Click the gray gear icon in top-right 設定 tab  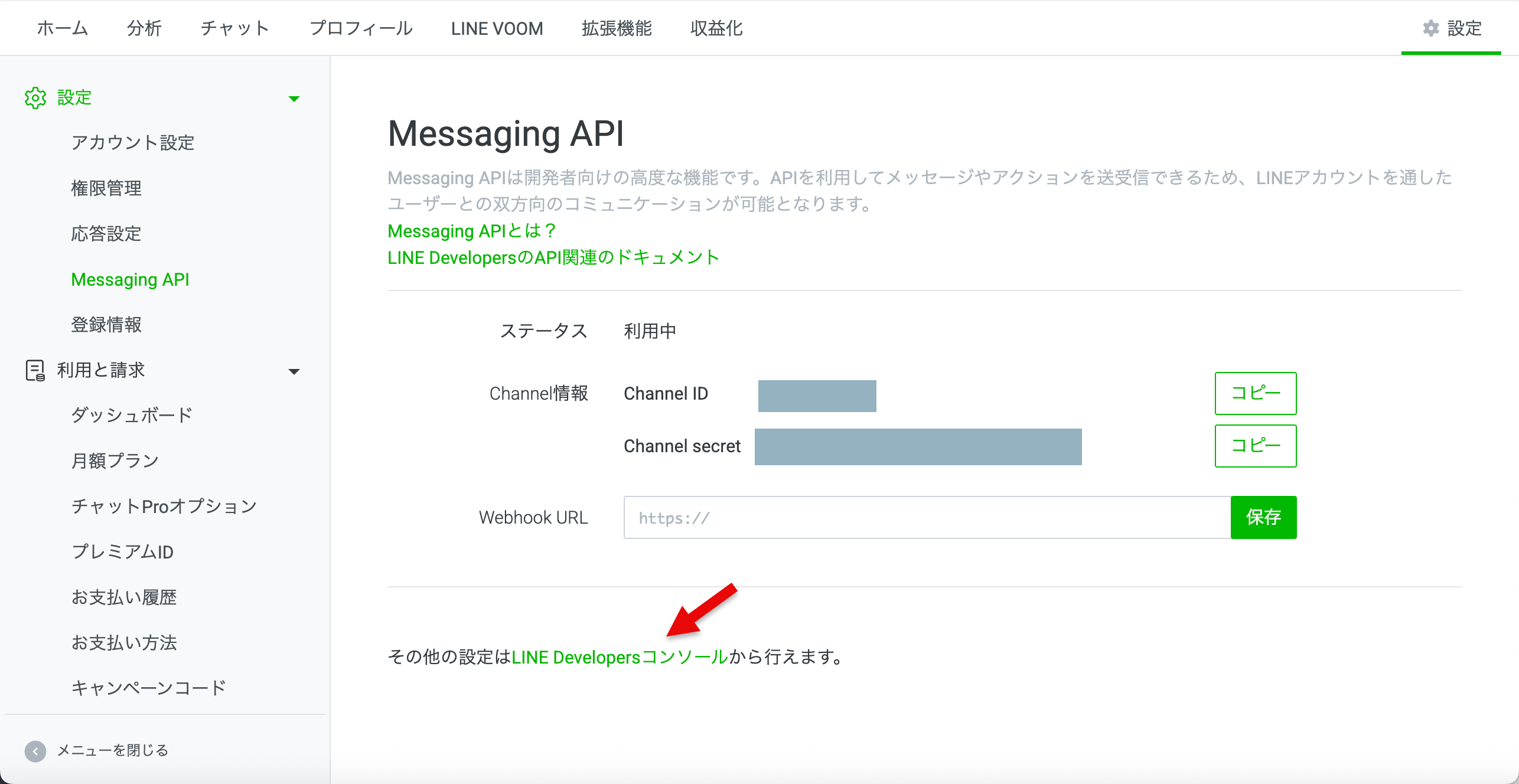pyautogui.click(x=1430, y=28)
